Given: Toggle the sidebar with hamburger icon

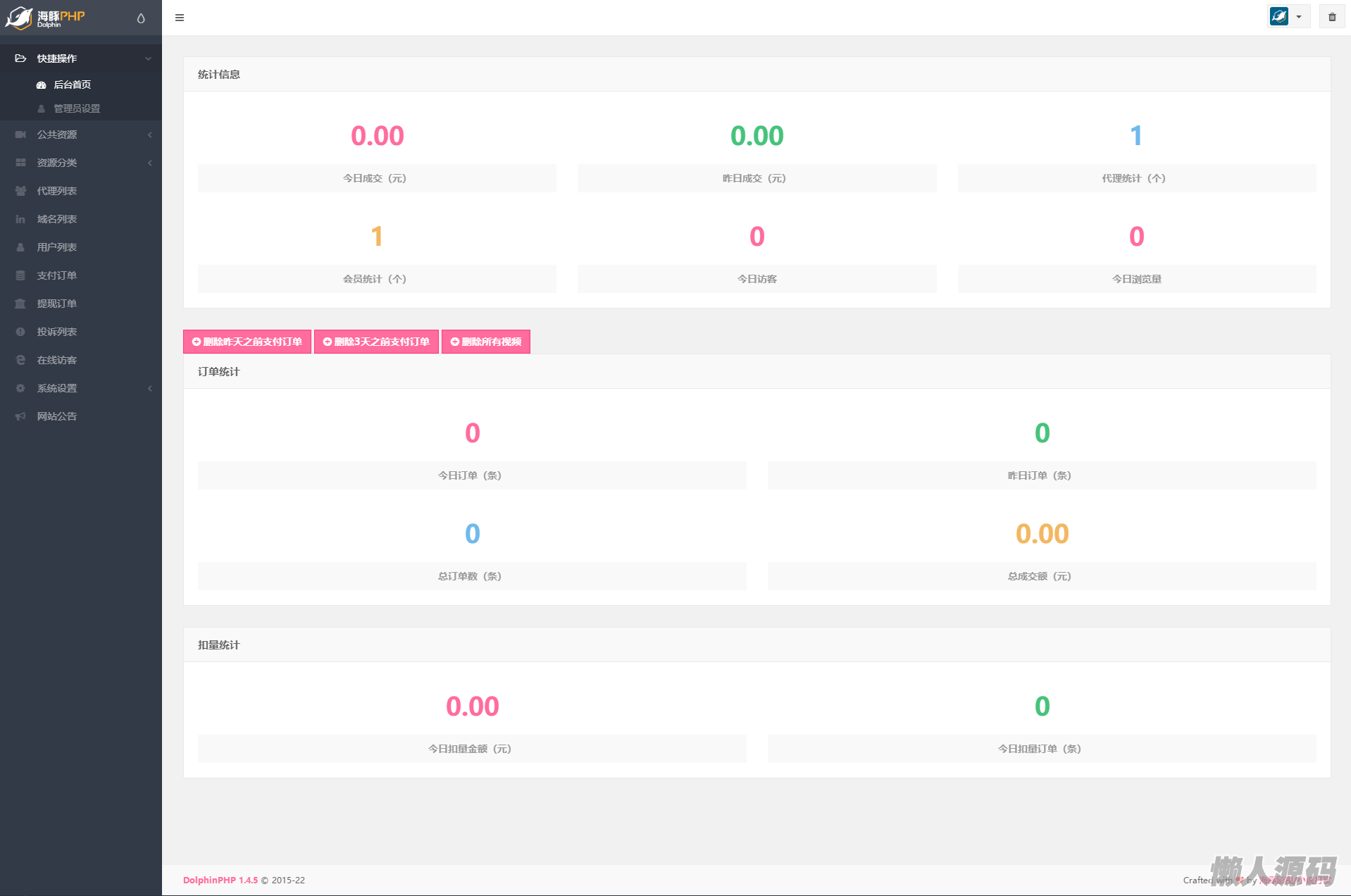Looking at the screenshot, I should coord(180,18).
